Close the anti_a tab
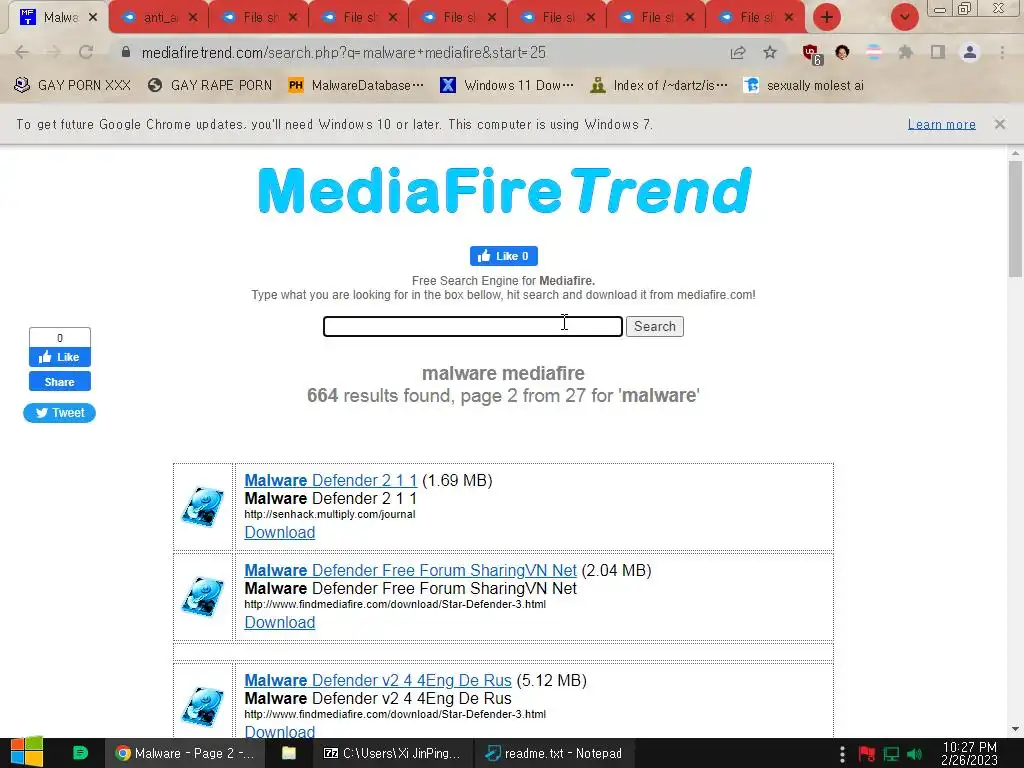Screen dimensions: 1024x768 [193, 18]
